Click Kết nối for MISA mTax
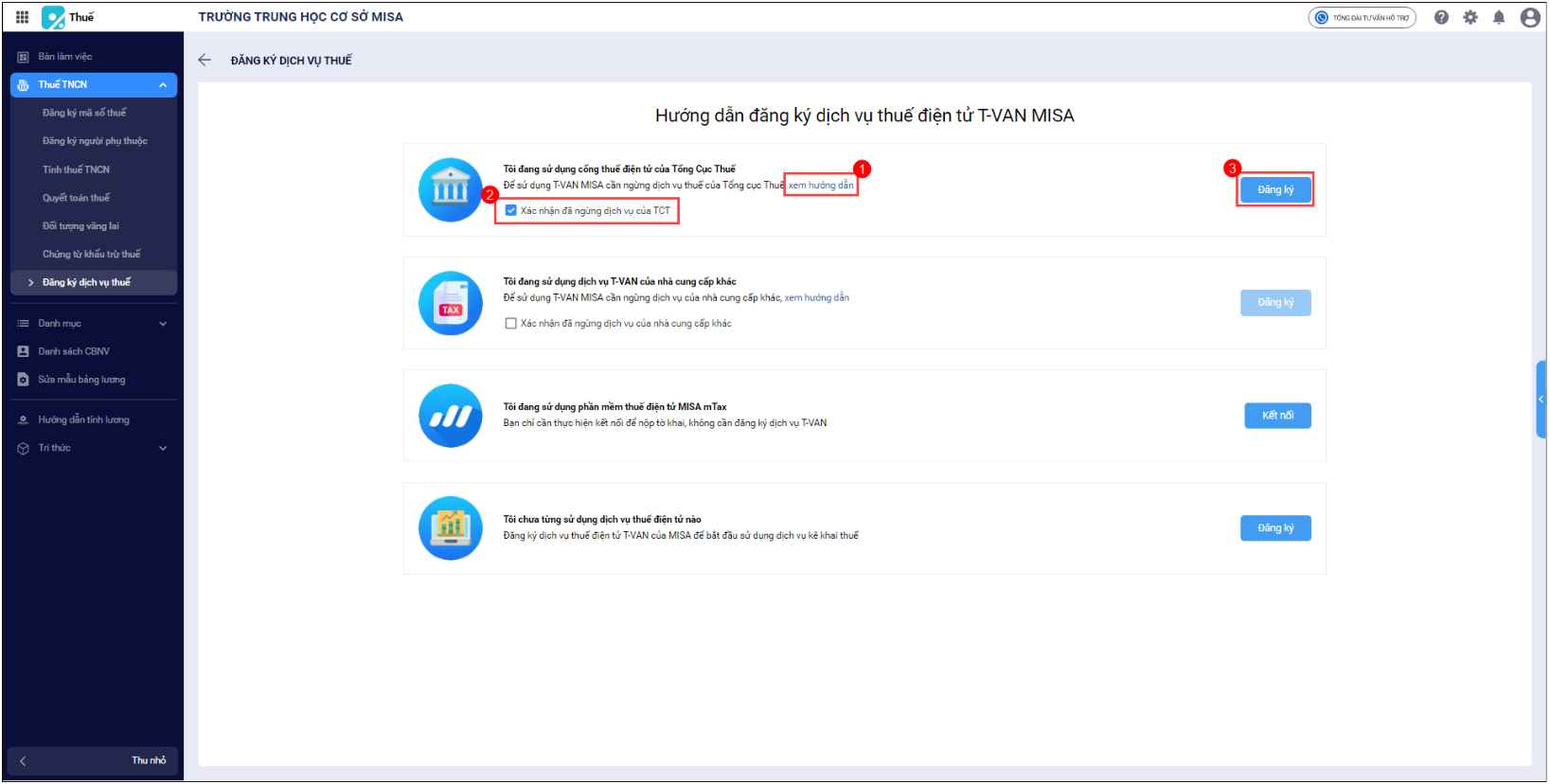Image resolution: width=1550 pixels, height=784 pixels. click(1277, 416)
